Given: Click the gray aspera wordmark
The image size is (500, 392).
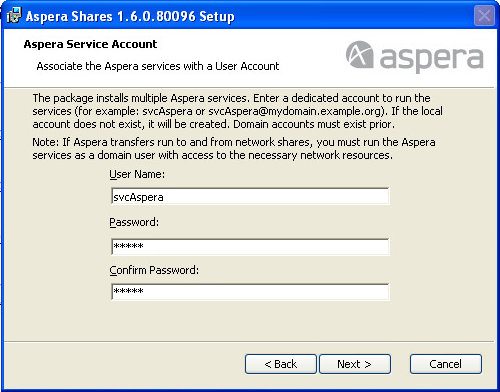Looking at the screenshot, I should (x=432, y=58).
